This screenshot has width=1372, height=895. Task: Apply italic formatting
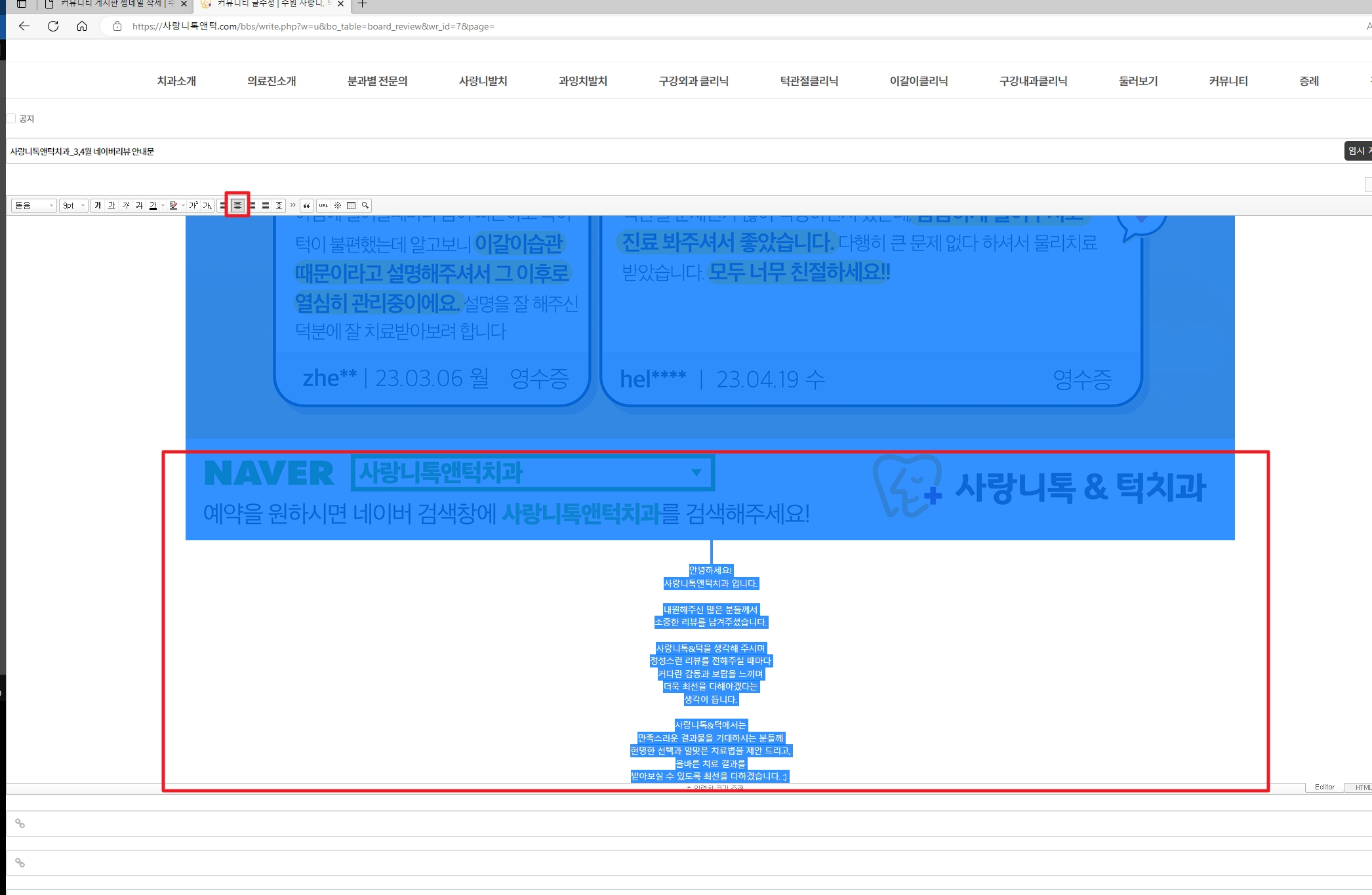[125, 205]
